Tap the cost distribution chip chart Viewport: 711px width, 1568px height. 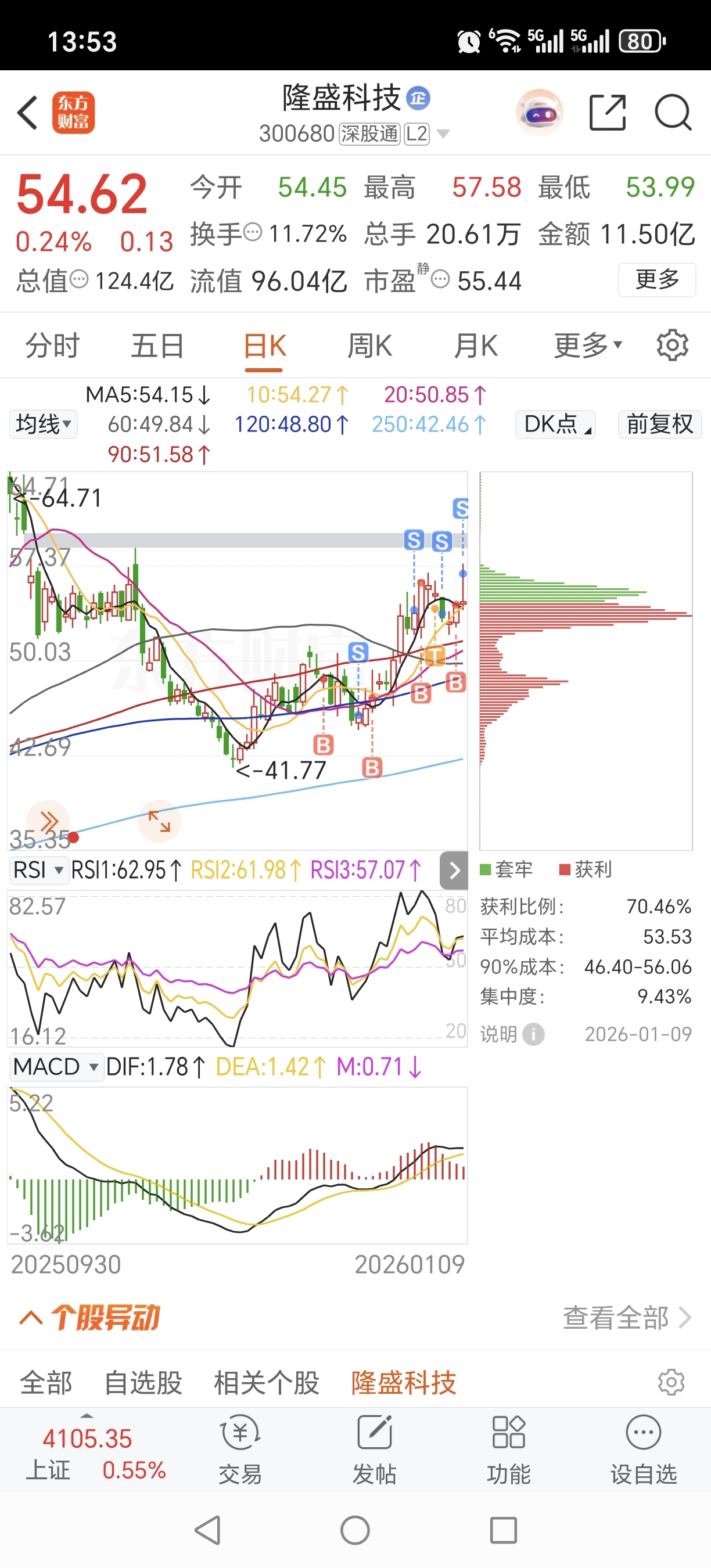pyautogui.click(x=586, y=660)
